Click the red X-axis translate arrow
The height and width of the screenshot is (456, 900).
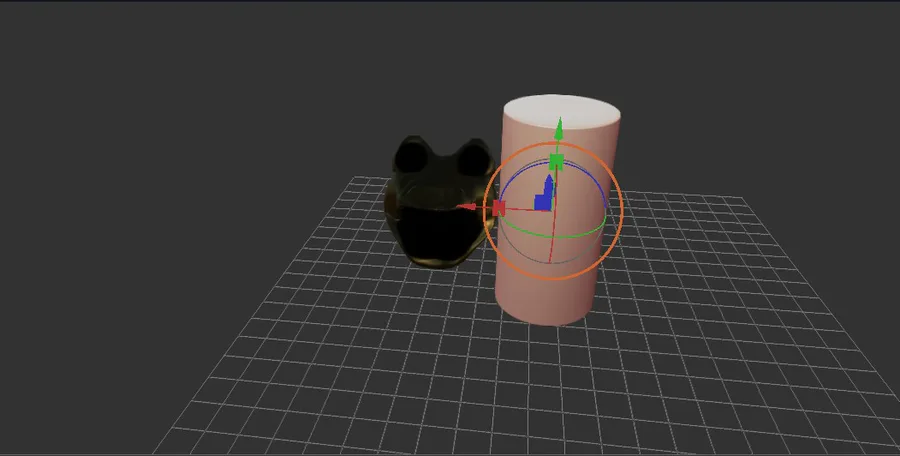coord(467,207)
